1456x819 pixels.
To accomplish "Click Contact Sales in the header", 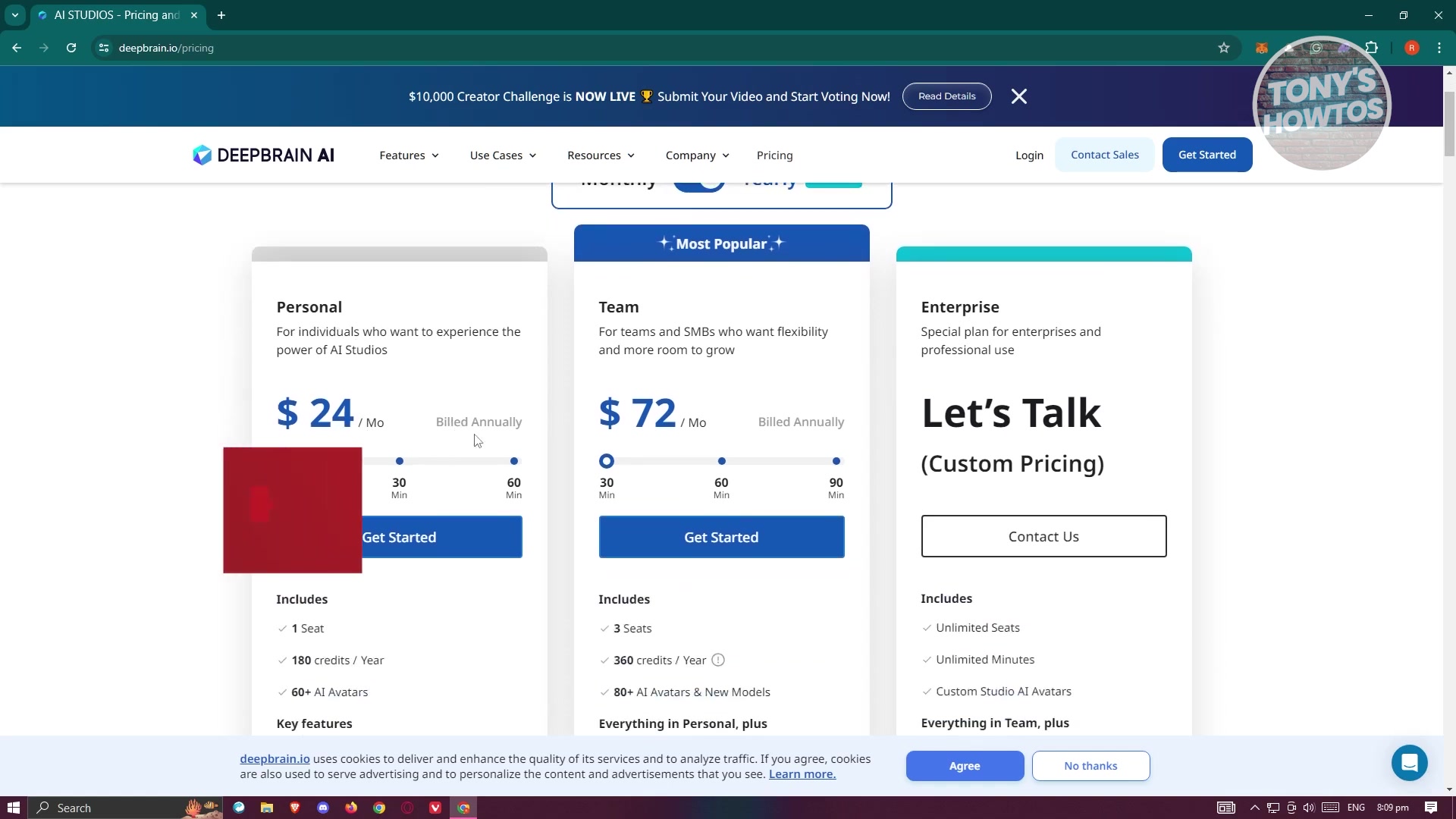I will [x=1104, y=155].
